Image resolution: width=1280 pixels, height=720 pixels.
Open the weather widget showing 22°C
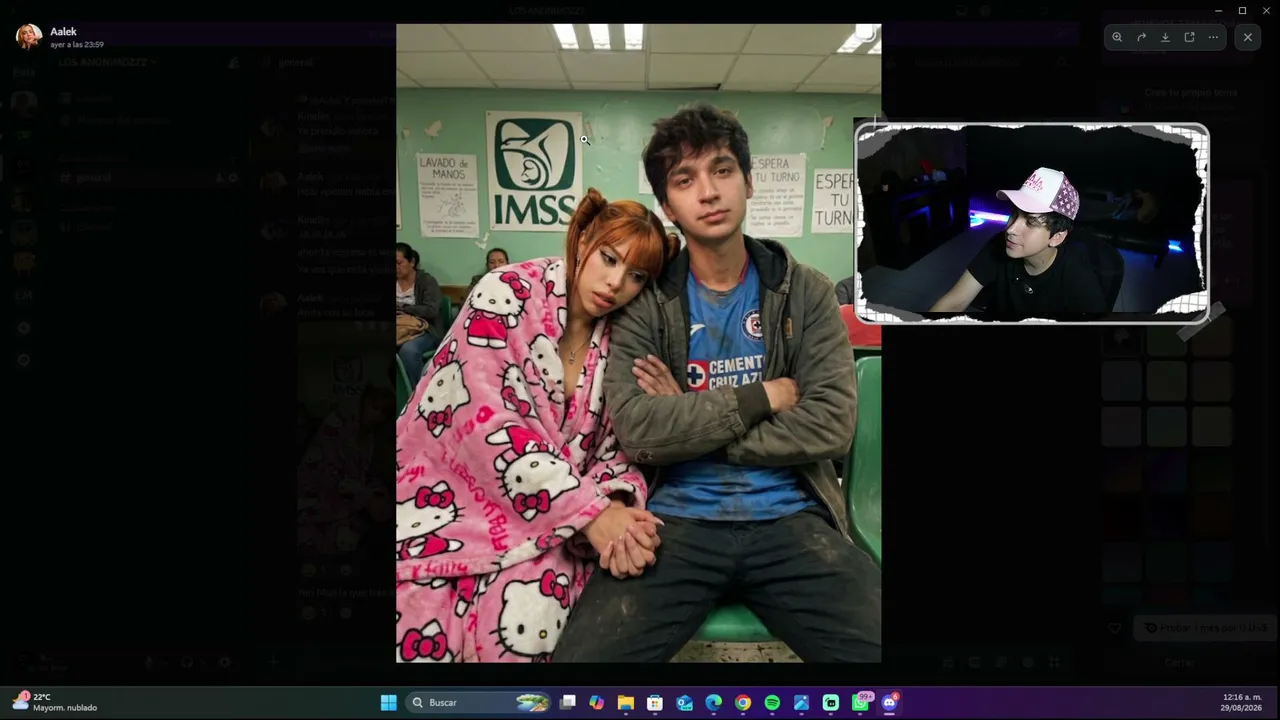click(56, 702)
